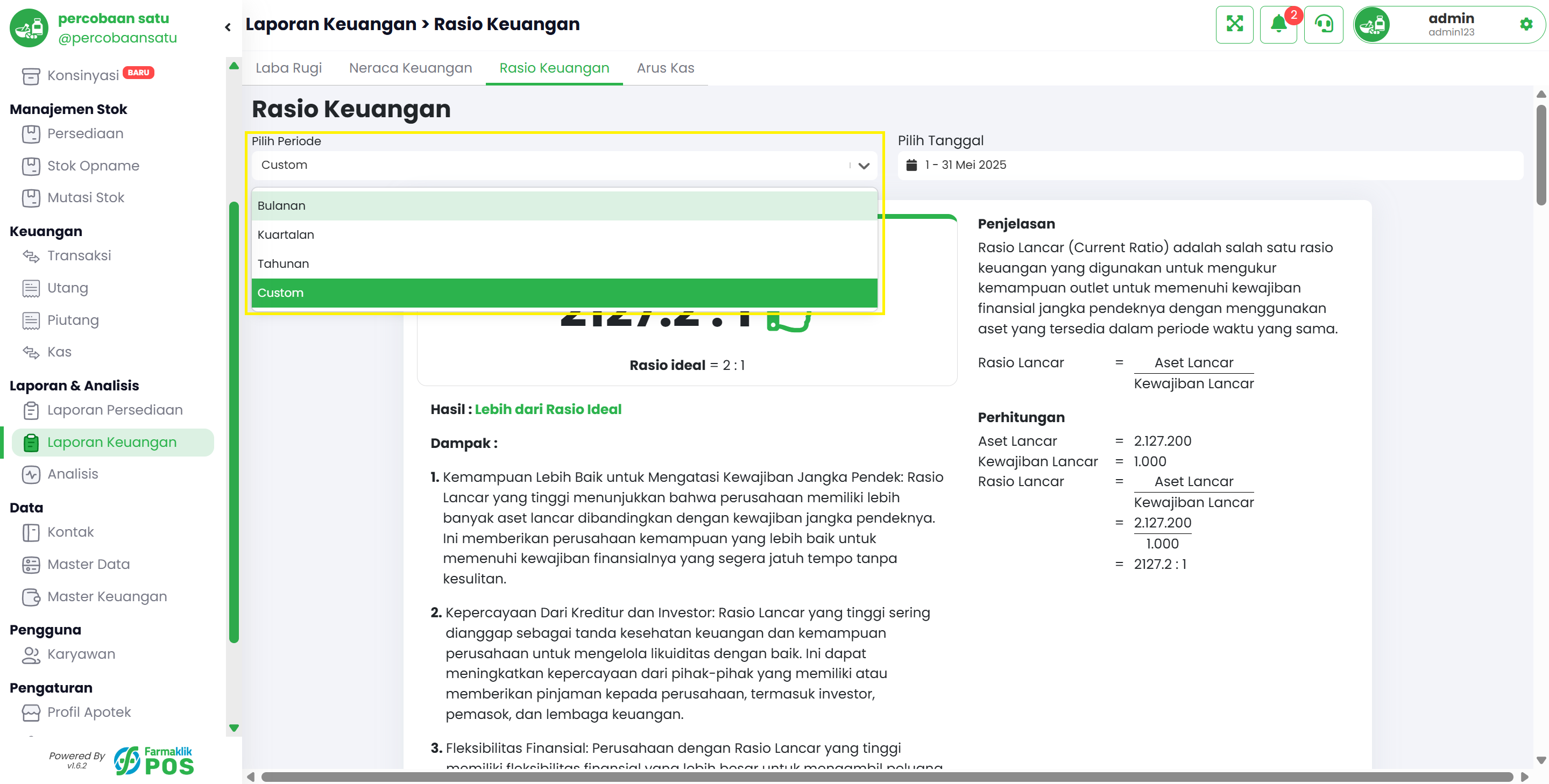Click the Profil Apotek store icon

(x=31, y=712)
